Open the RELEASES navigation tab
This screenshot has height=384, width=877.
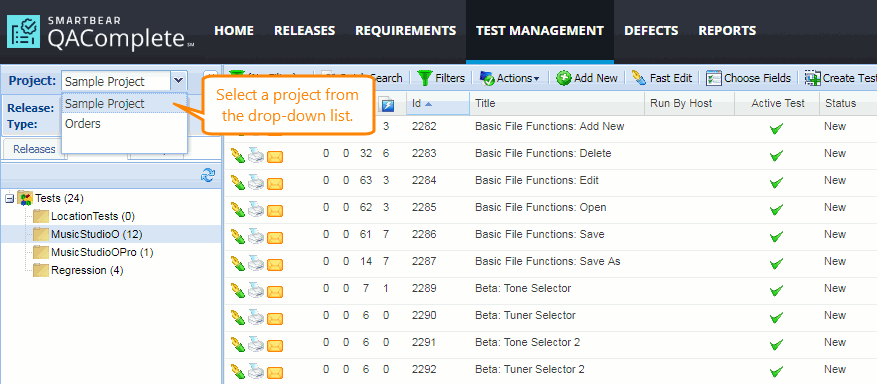(304, 31)
